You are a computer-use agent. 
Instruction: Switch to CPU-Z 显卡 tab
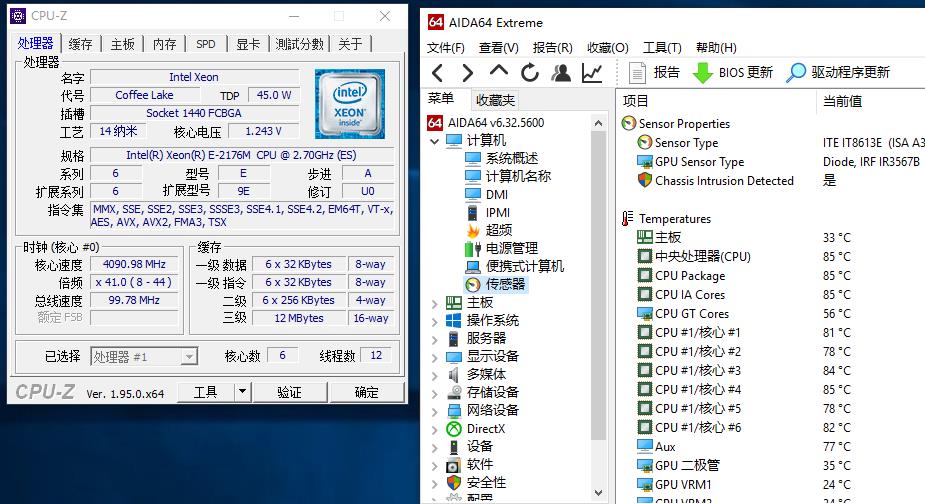click(248, 44)
